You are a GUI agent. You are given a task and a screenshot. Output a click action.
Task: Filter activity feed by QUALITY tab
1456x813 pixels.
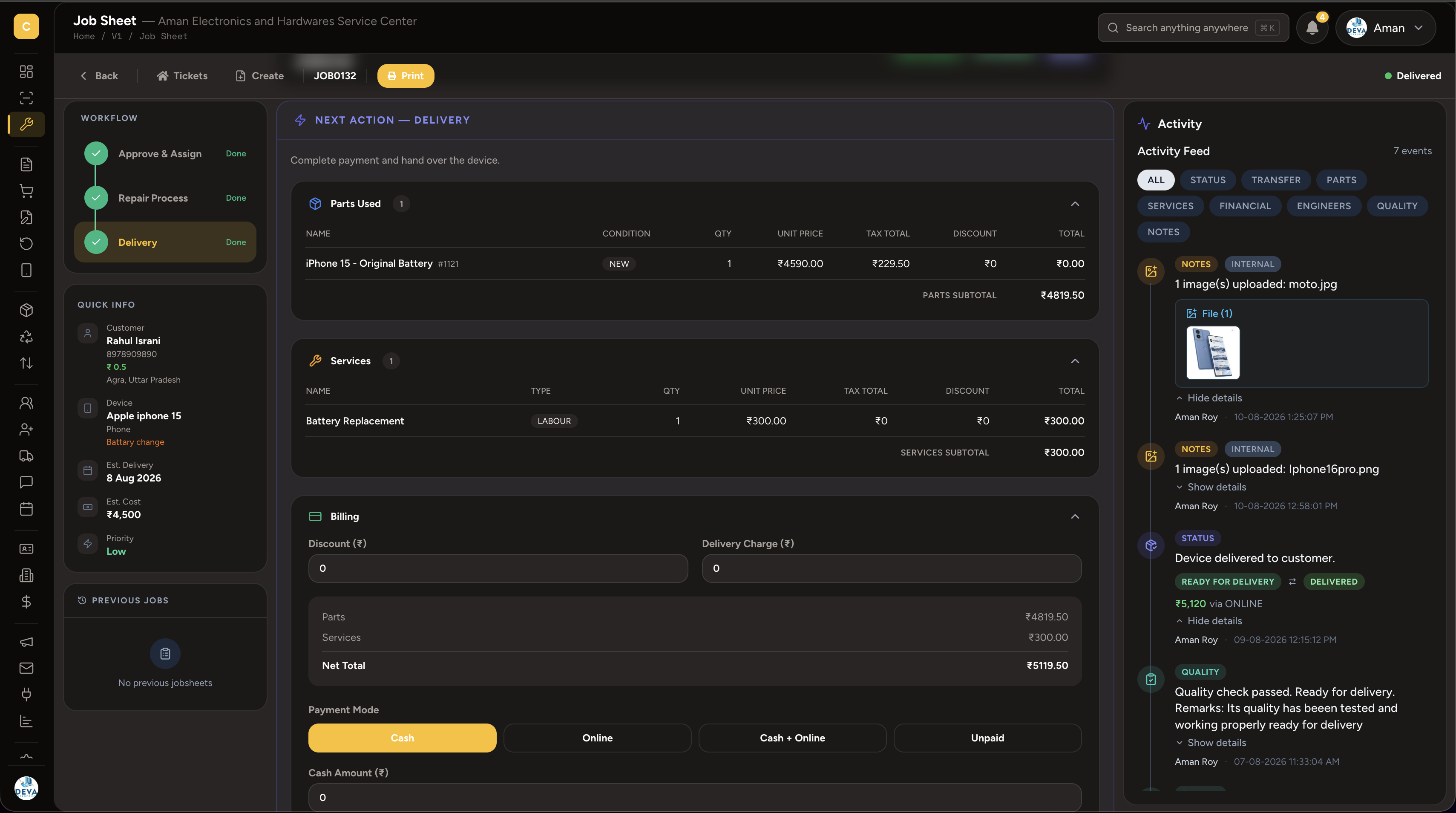click(x=1397, y=206)
